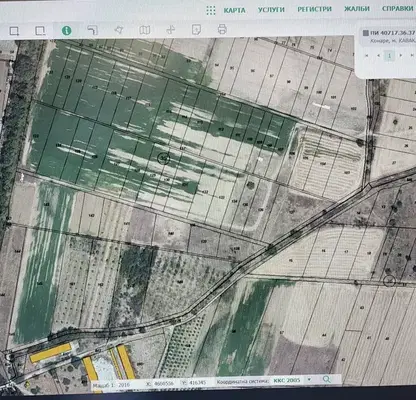Open the coordinate system ККС 2005 dropdown
The height and width of the screenshot is (400, 416).
pyautogui.click(x=293, y=380)
